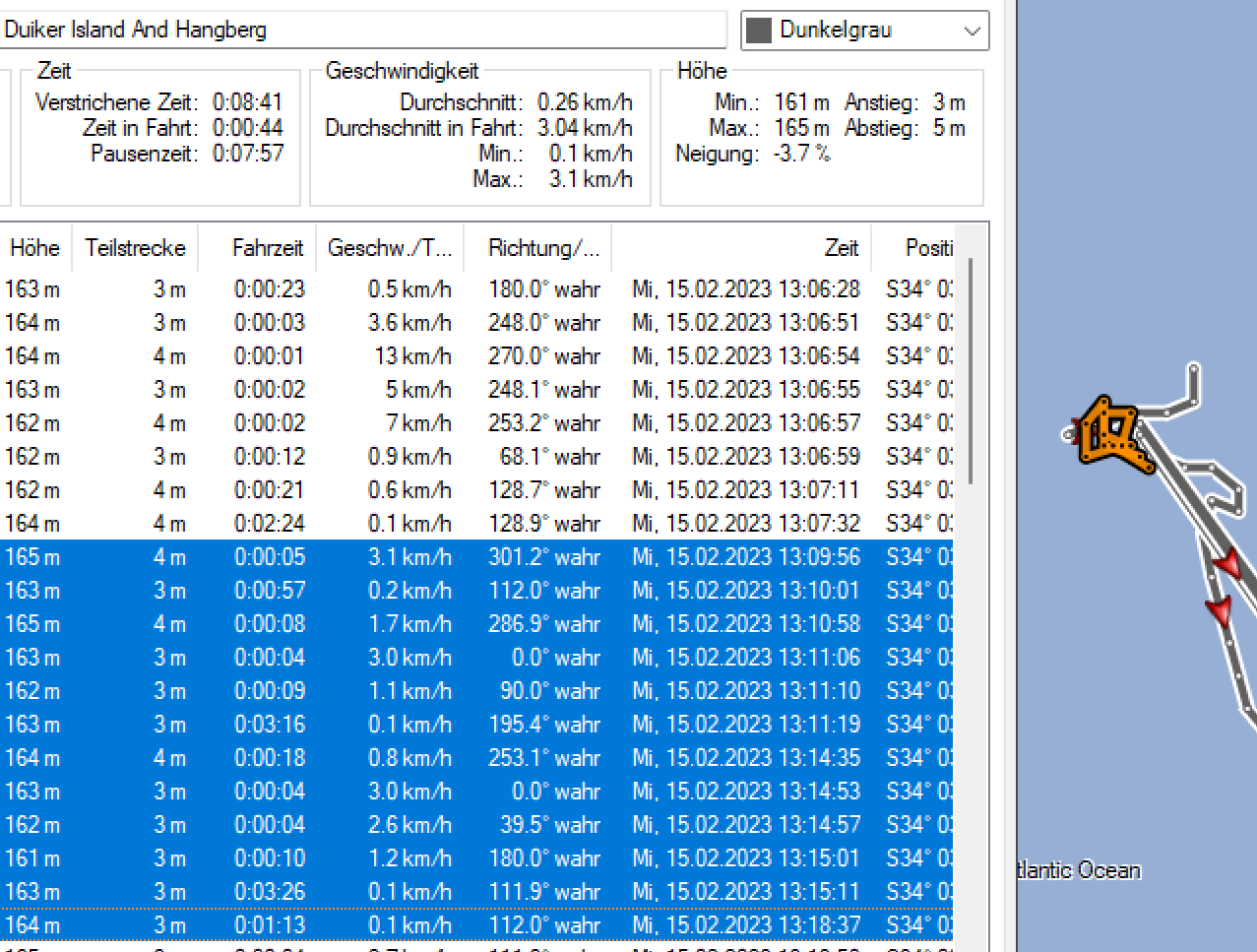Click the Neigung value -3.7 %

tap(802, 154)
